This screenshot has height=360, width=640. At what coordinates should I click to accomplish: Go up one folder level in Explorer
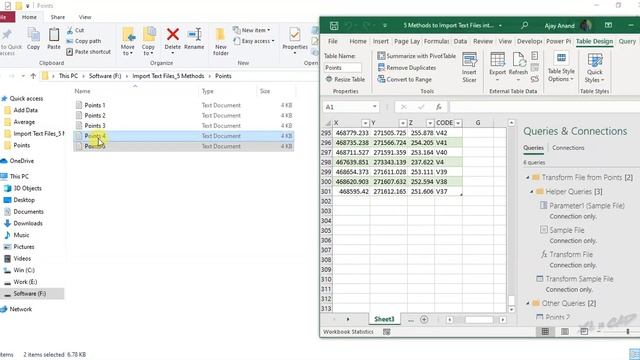click(x=33, y=76)
